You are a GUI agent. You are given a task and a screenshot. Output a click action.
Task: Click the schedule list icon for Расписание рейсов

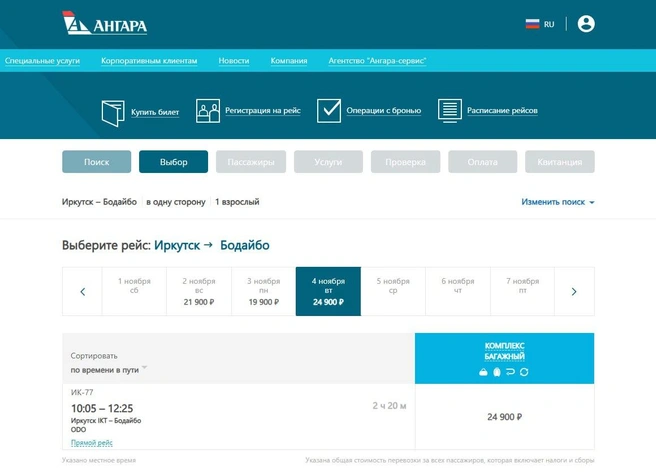click(x=450, y=111)
